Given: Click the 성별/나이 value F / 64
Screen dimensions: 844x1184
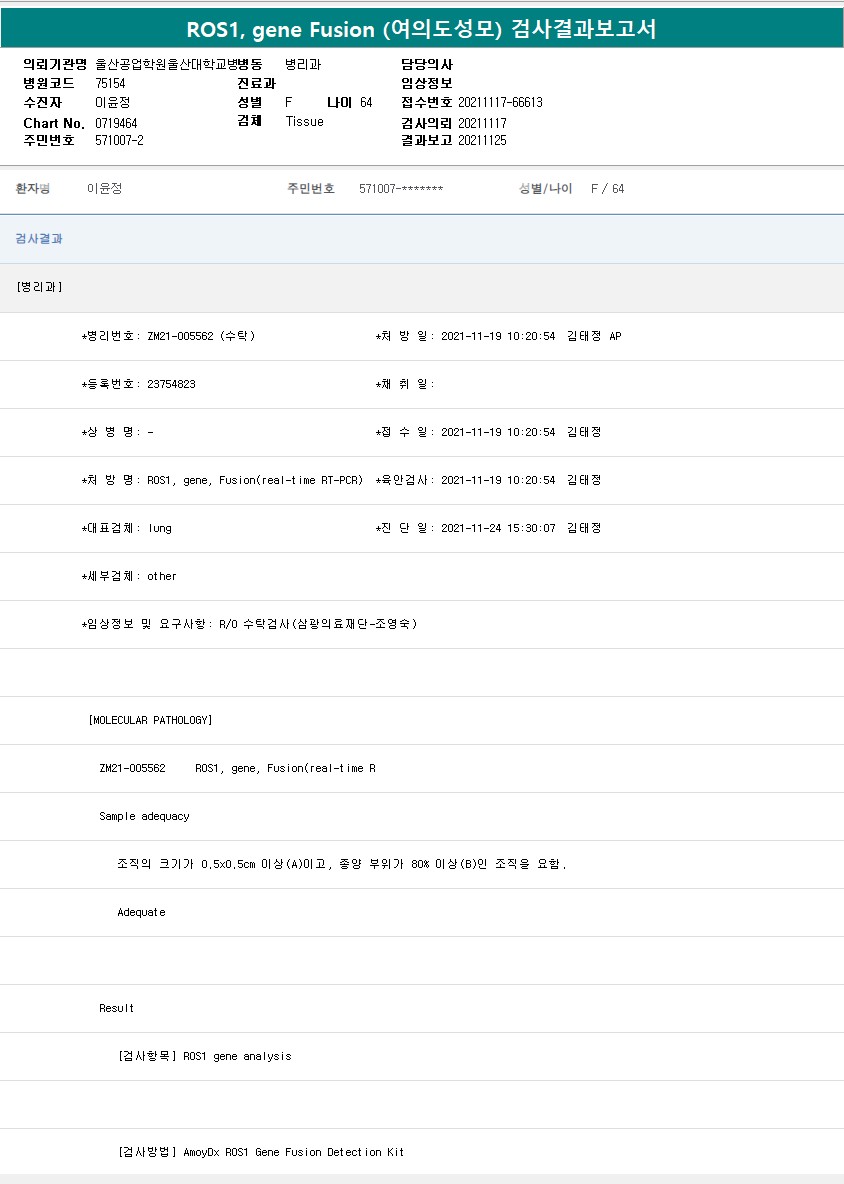Looking at the screenshot, I should tap(607, 189).
